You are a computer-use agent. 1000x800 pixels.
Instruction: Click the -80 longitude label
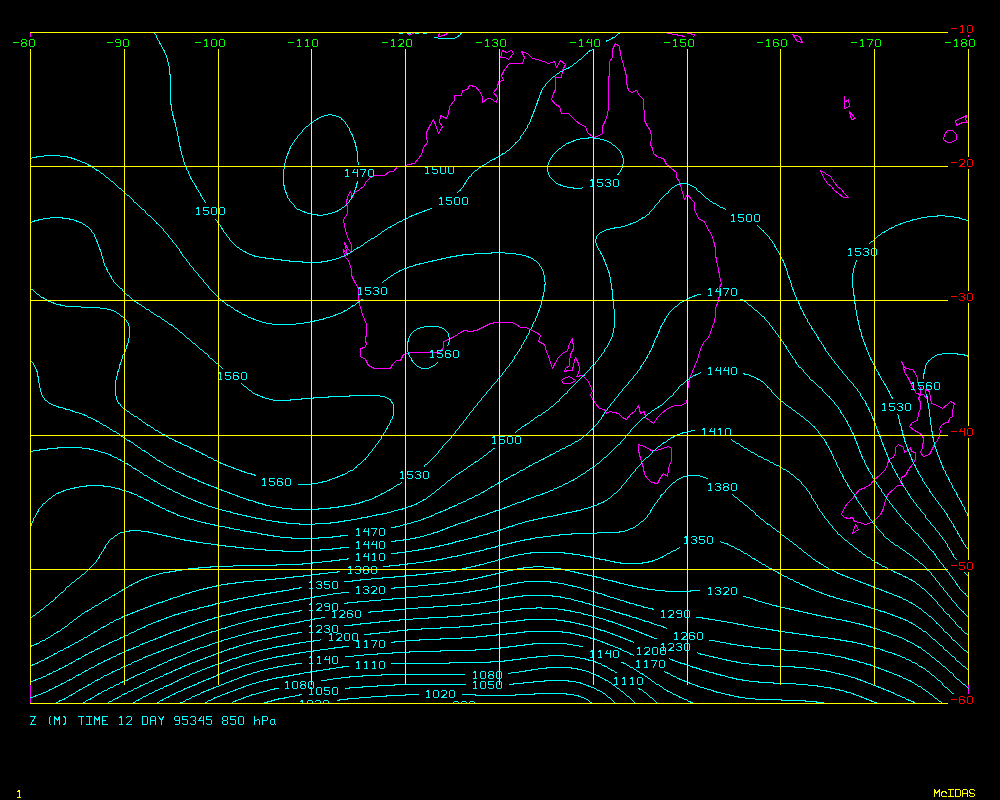[x=25, y=43]
